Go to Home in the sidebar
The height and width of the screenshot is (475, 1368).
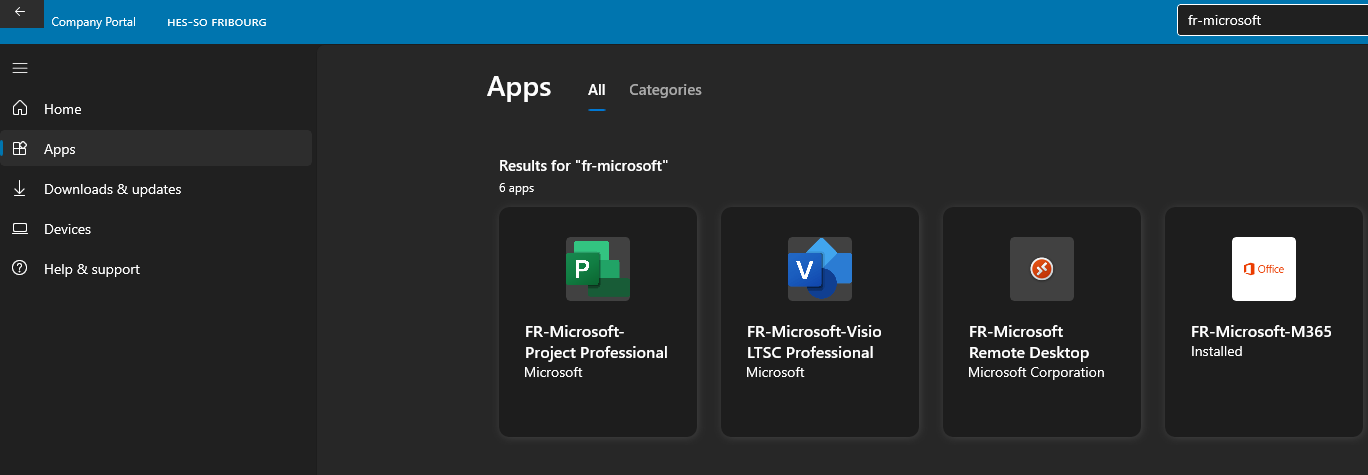point(156,108)
